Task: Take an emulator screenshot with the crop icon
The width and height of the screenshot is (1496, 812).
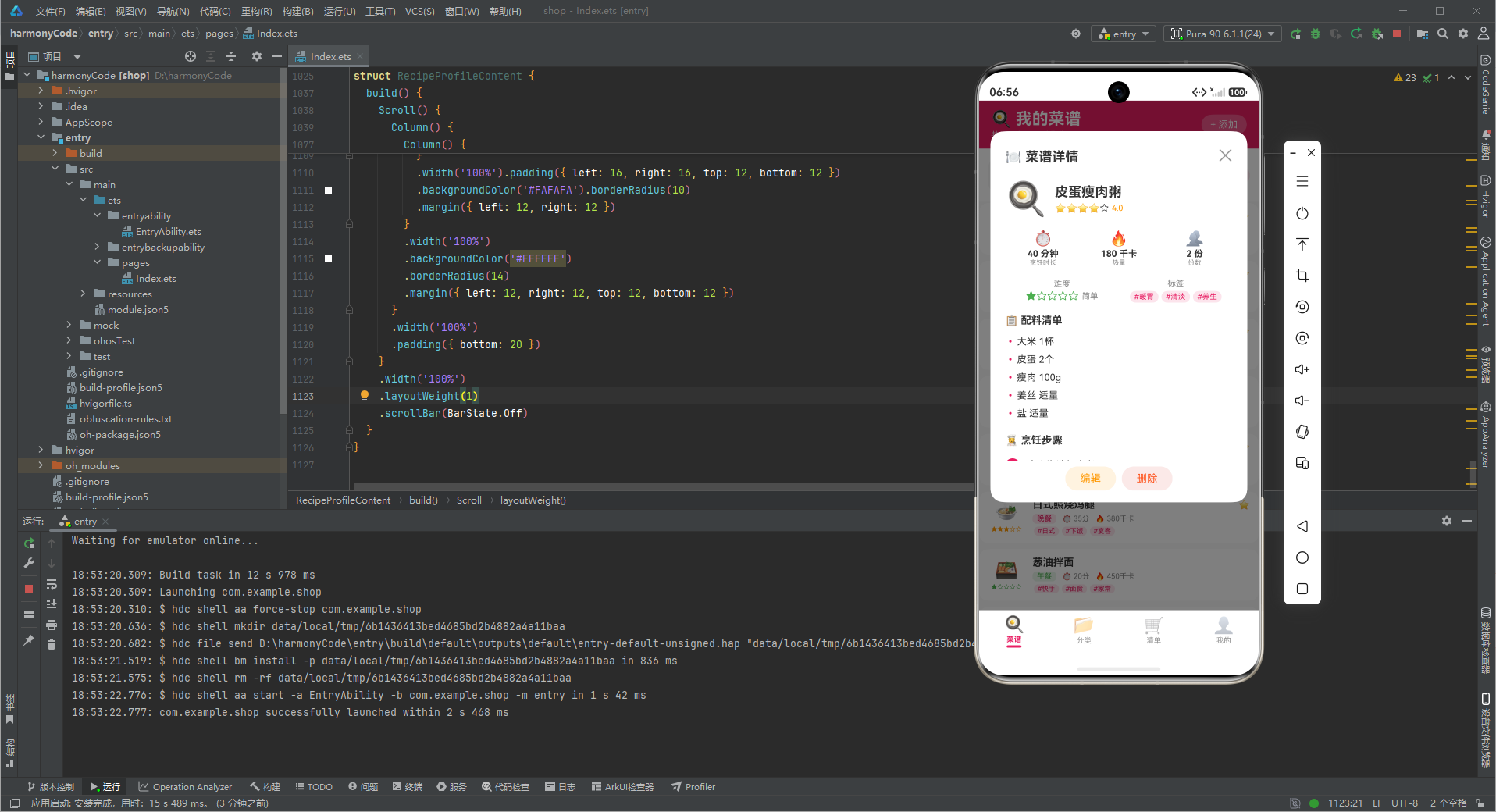Action: (1302, 276)
